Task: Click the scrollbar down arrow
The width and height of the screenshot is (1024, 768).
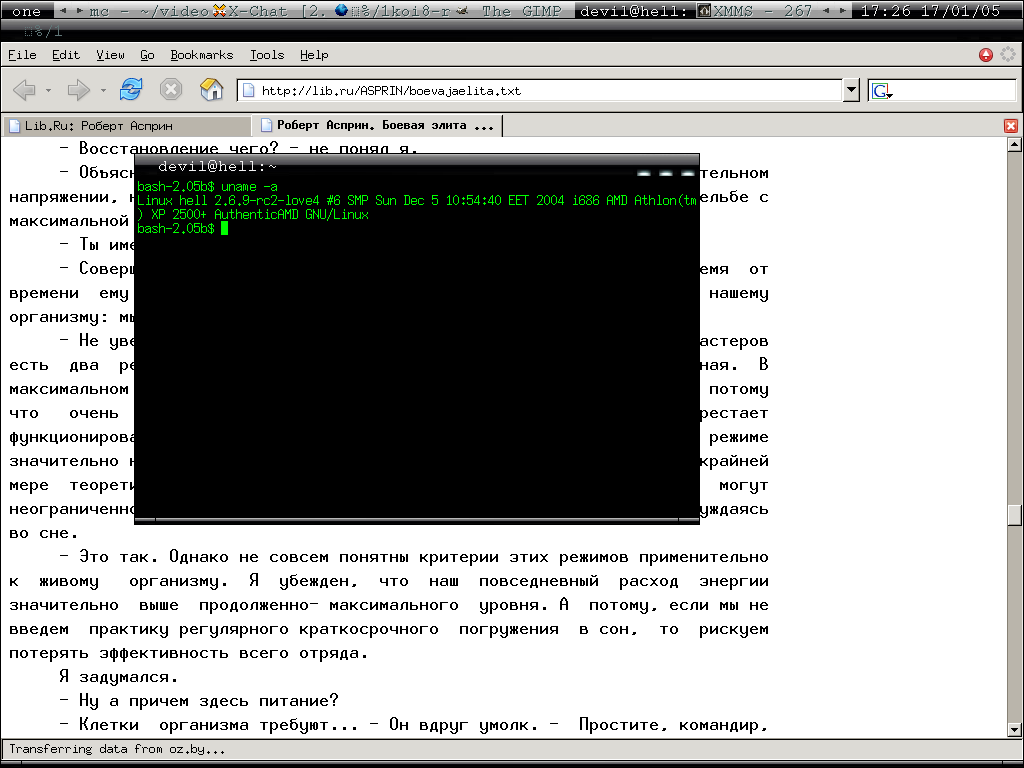Action: pyautogui.click(x=1014, y=729)
